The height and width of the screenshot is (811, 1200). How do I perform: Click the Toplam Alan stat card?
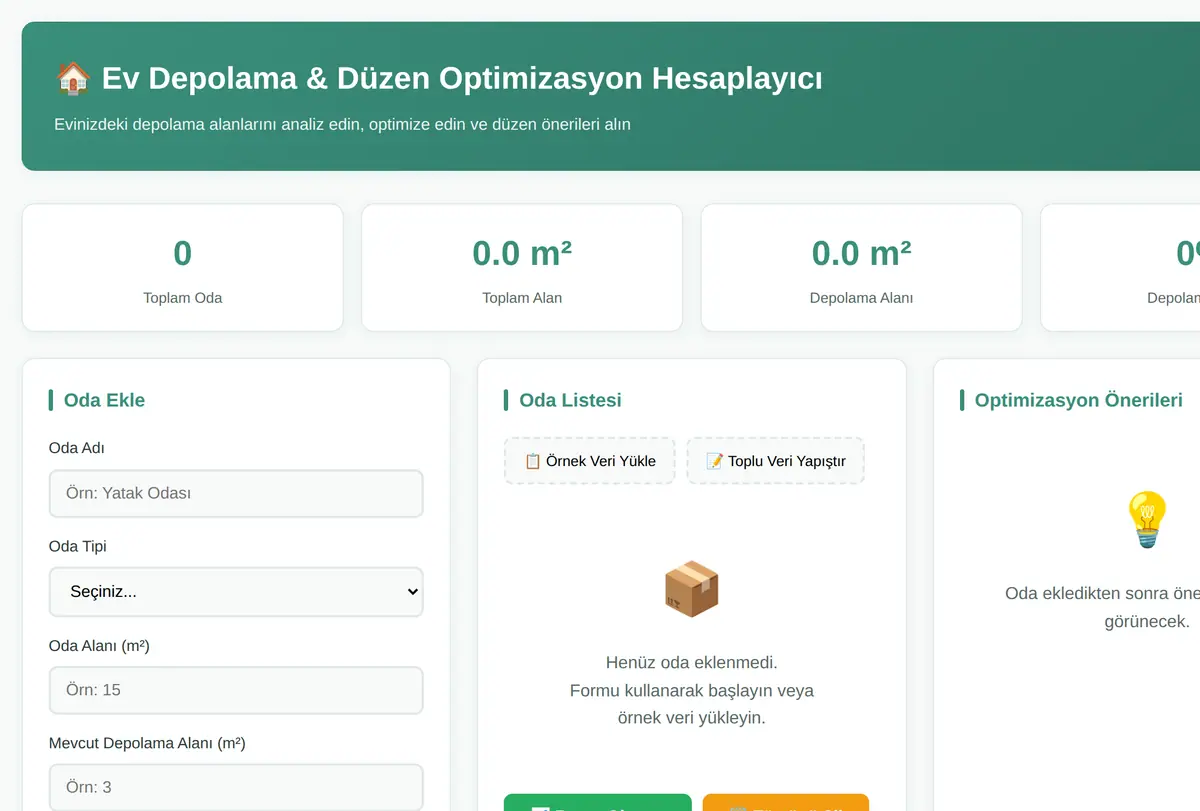point(522,268)
